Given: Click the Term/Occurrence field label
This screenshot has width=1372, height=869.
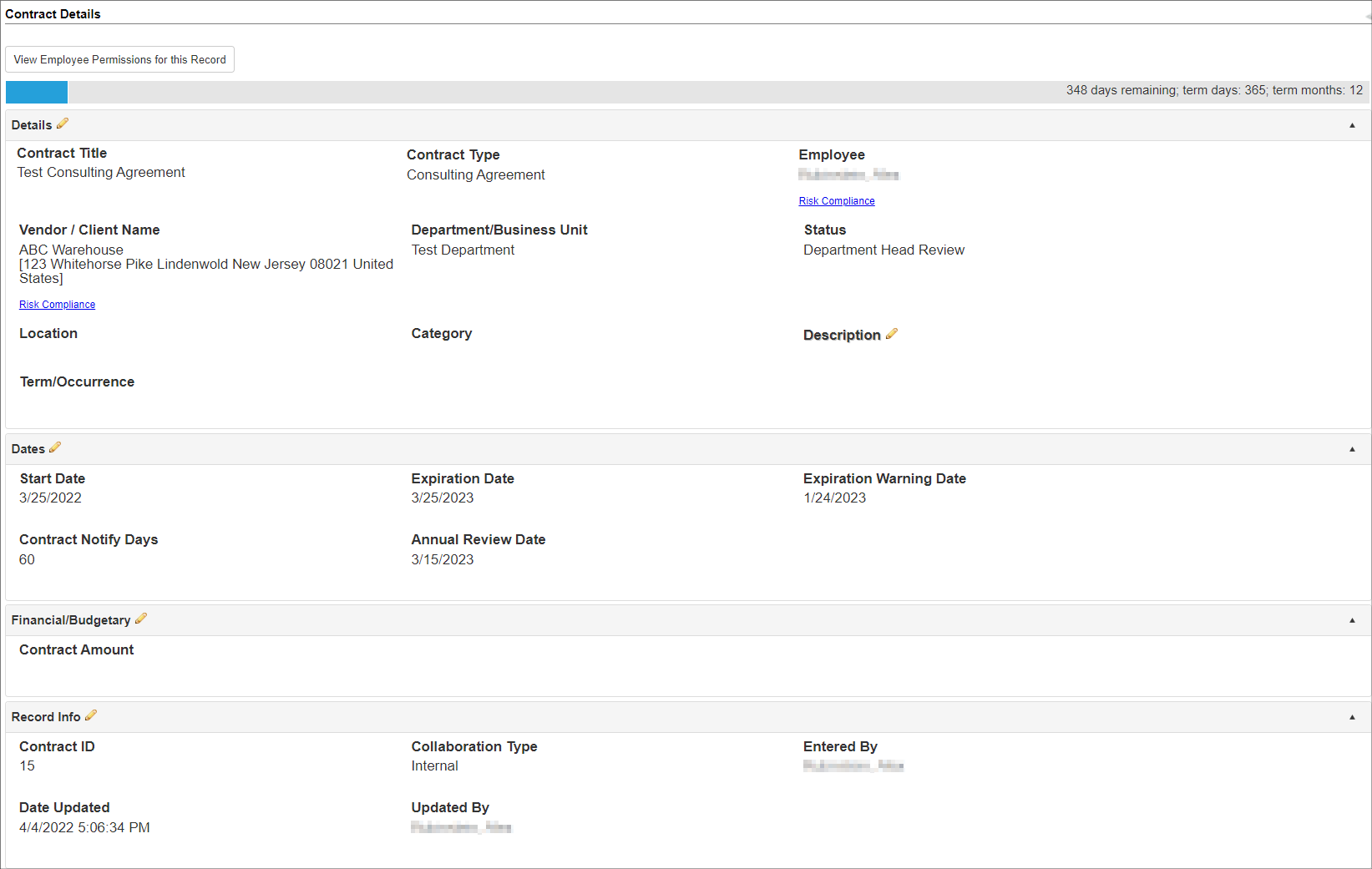Looking at the screenshot, I should click(x=77, y=381).
